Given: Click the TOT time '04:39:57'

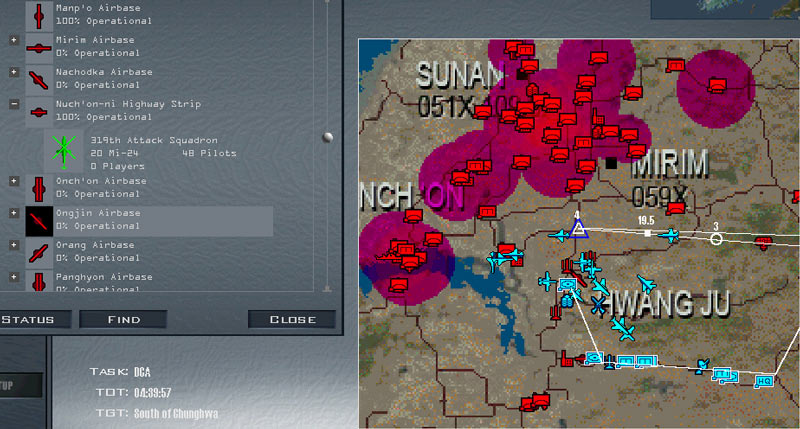Looking at the screenshot, I should click(153, 392).
